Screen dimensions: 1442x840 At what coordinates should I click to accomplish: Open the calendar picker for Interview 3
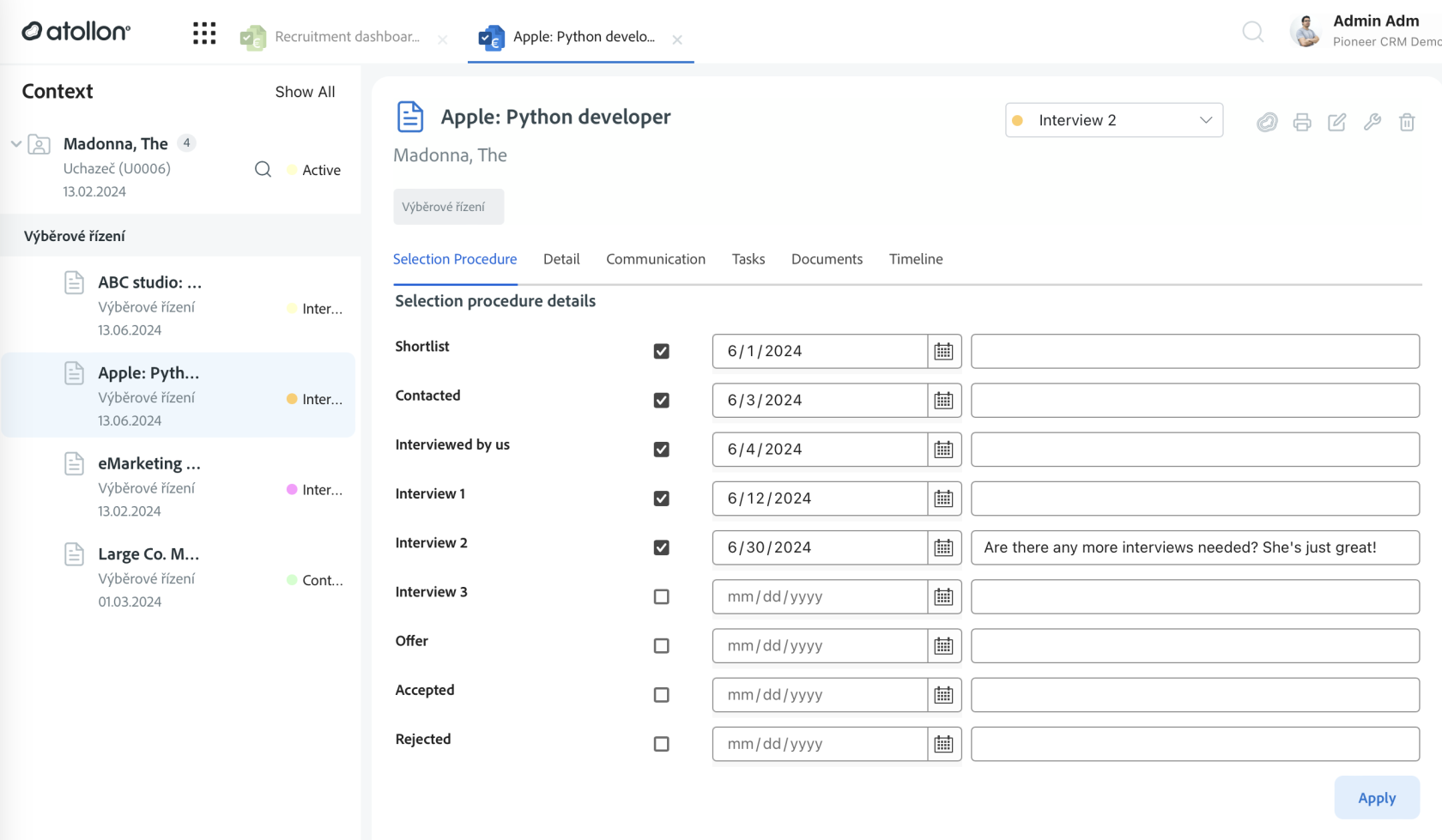click(x=943, y=596)
